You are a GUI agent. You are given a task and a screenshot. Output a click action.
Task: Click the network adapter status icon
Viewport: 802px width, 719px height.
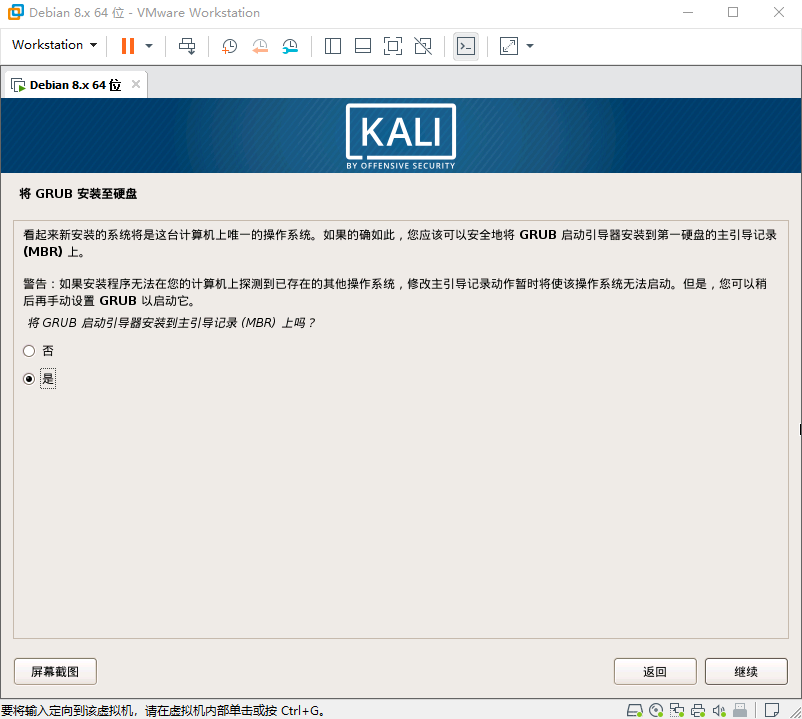click(677, 710)
